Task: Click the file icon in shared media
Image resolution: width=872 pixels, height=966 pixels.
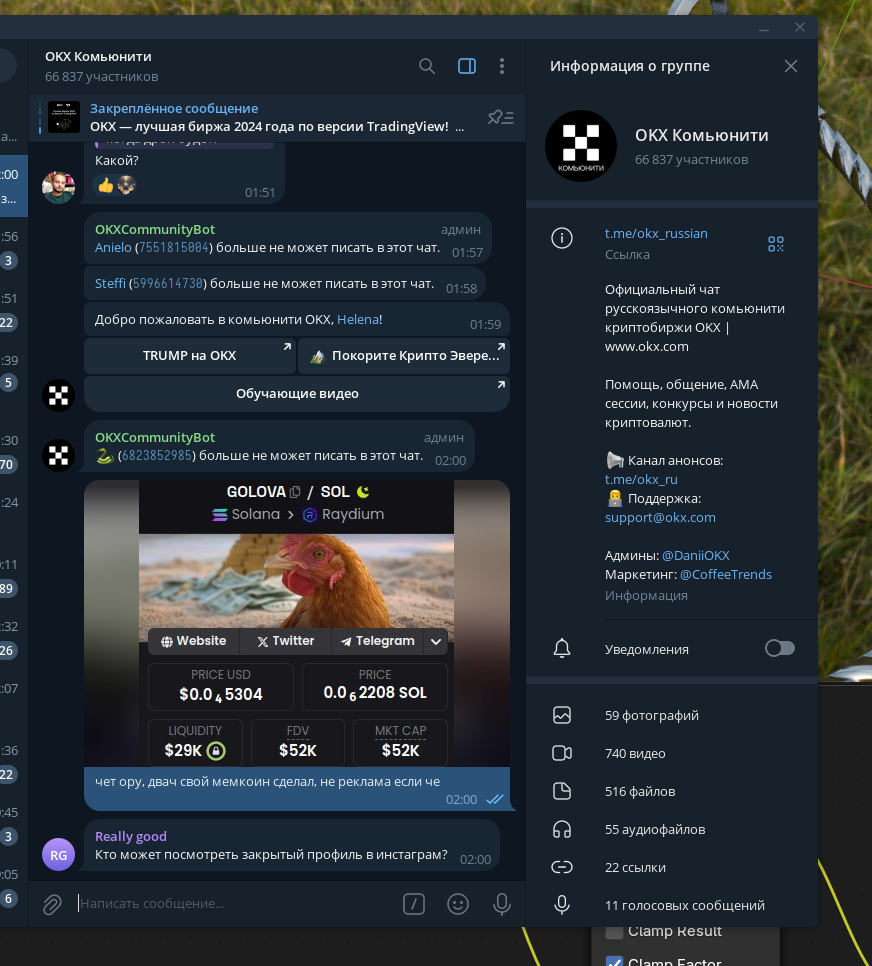Action: point(561,791)
